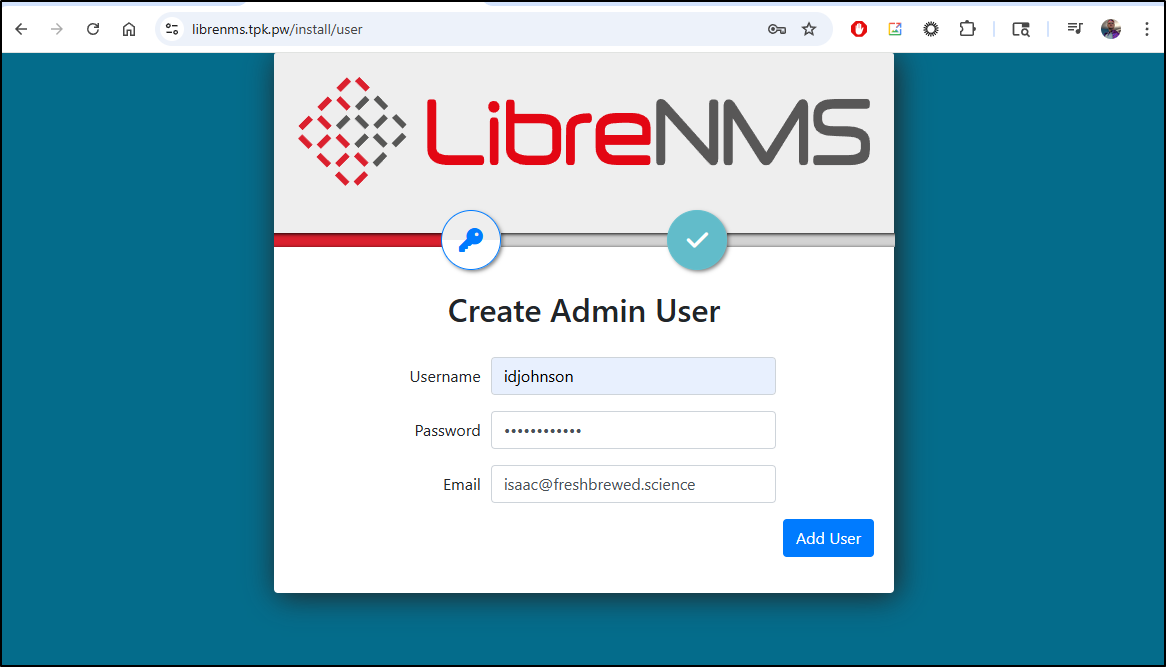Open the Chrome three-dot menu
The image size is (1166, 667).
tap(1147, 29)
